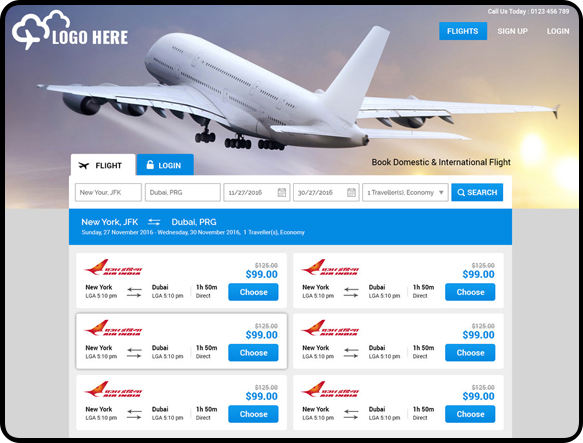Expand the Traveller(s), Economy dropdown
The image size is (583, 443).
coord(405,192)
